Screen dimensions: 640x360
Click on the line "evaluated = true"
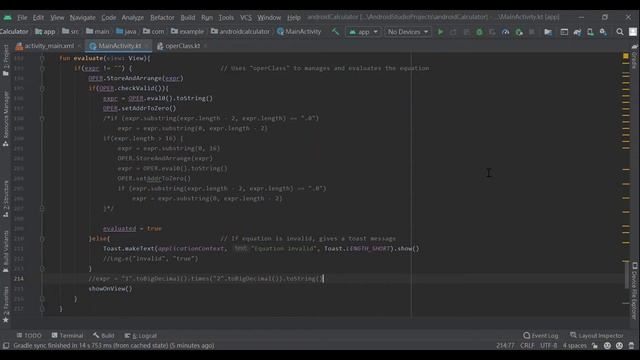132,229
